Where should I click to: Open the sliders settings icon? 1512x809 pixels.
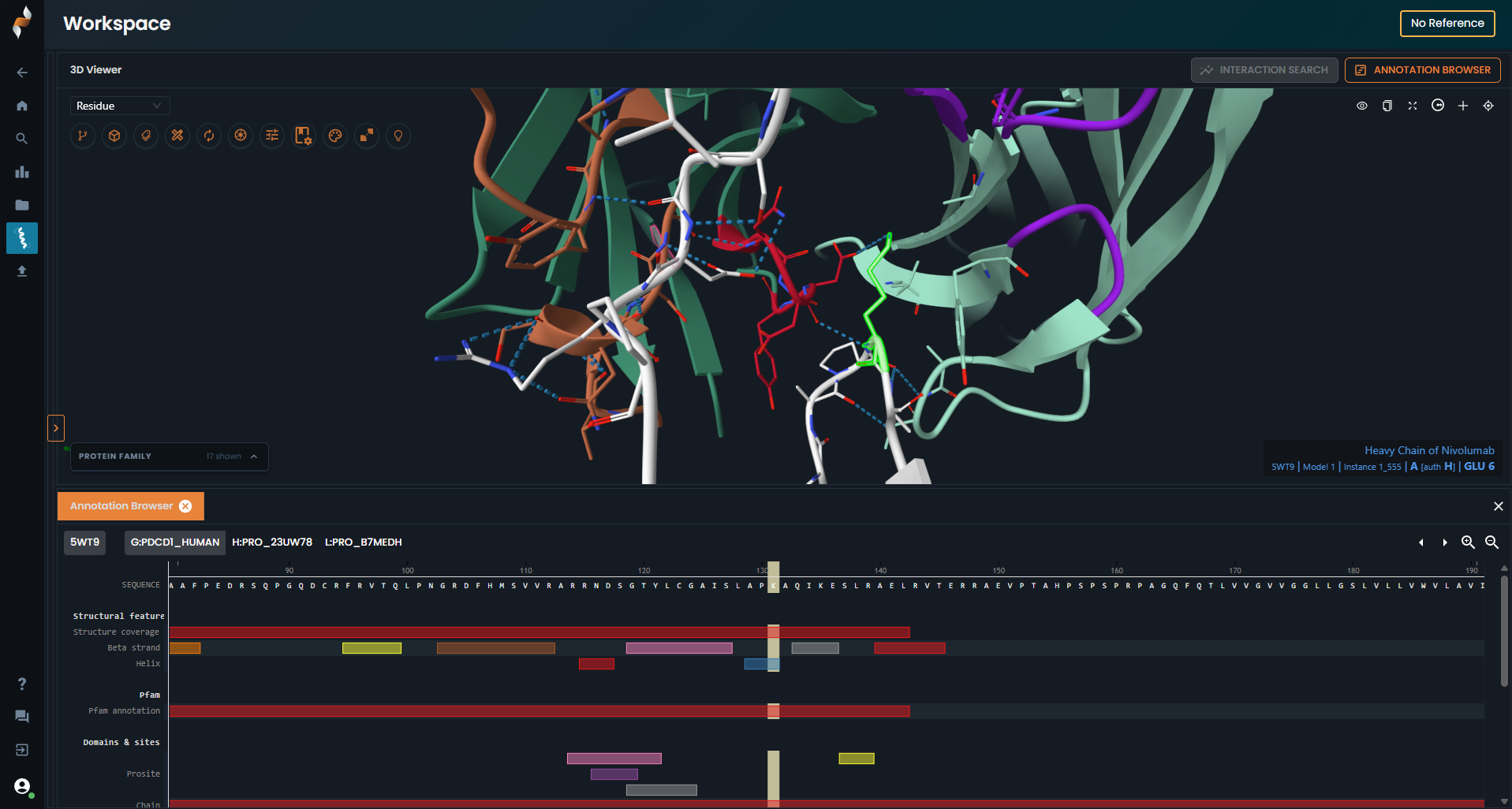tap(272, 136)
